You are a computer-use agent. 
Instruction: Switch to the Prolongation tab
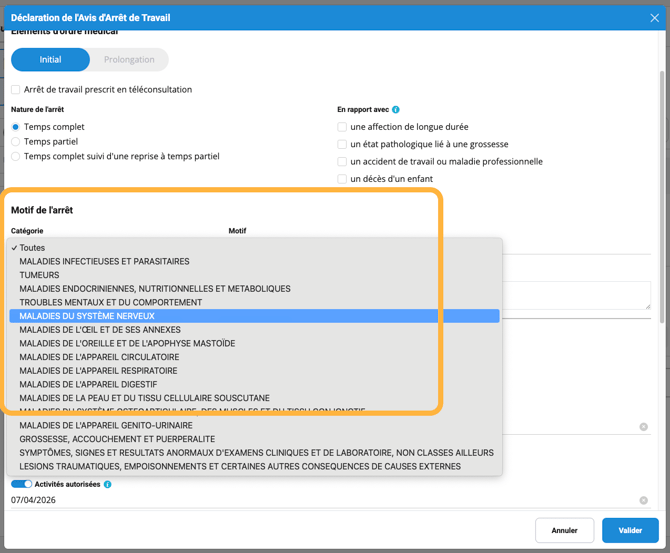click(x=129, y=60)
